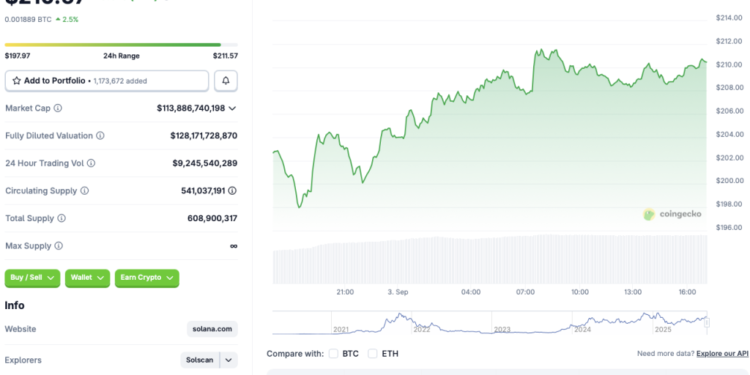Click the $214.00 price axis label
The width and height of the screenshot is (750, 375).
(729, 18)
